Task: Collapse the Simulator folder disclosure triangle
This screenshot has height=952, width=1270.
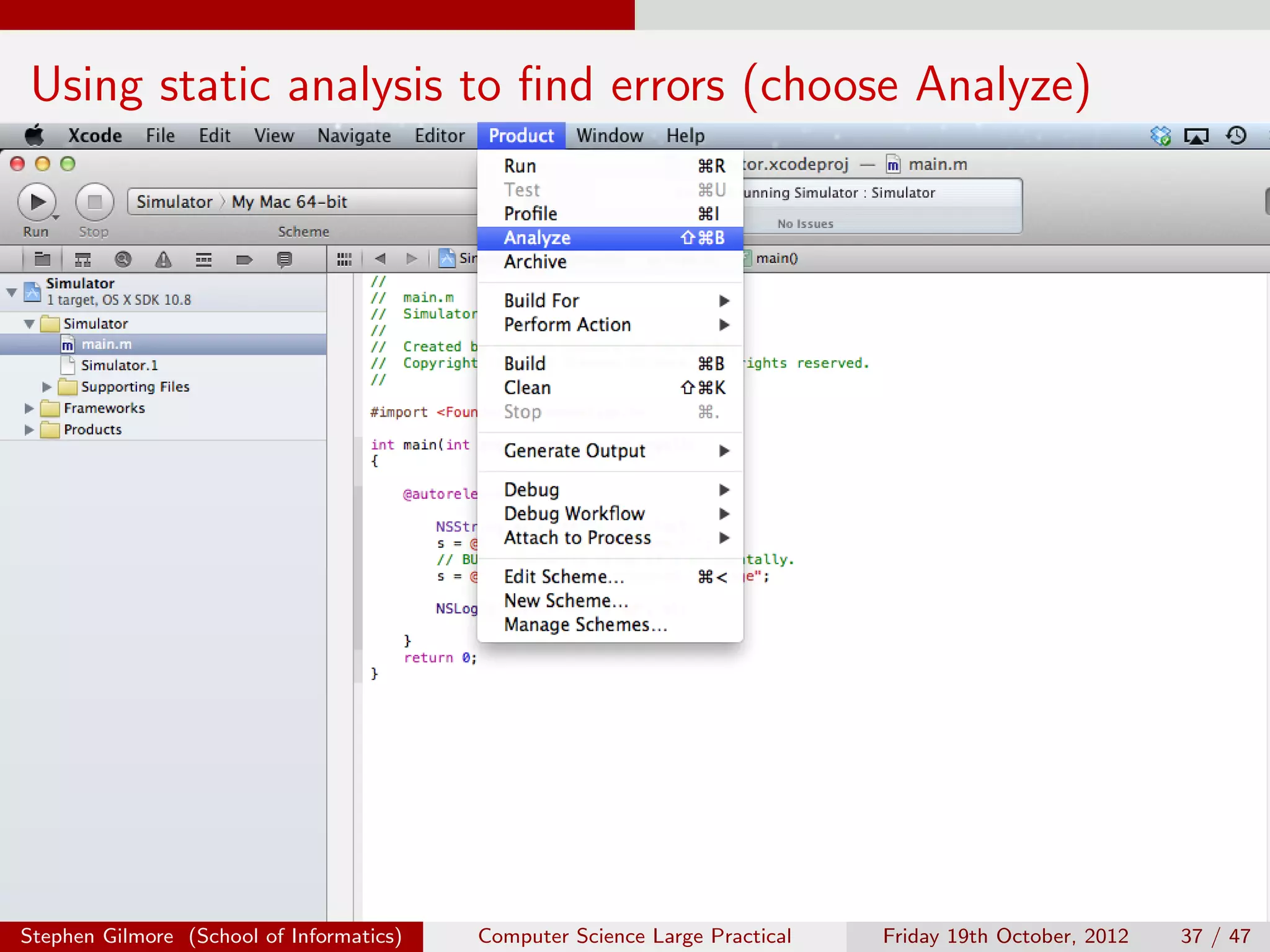Action: pyautogui.click(x=29, y=324)
